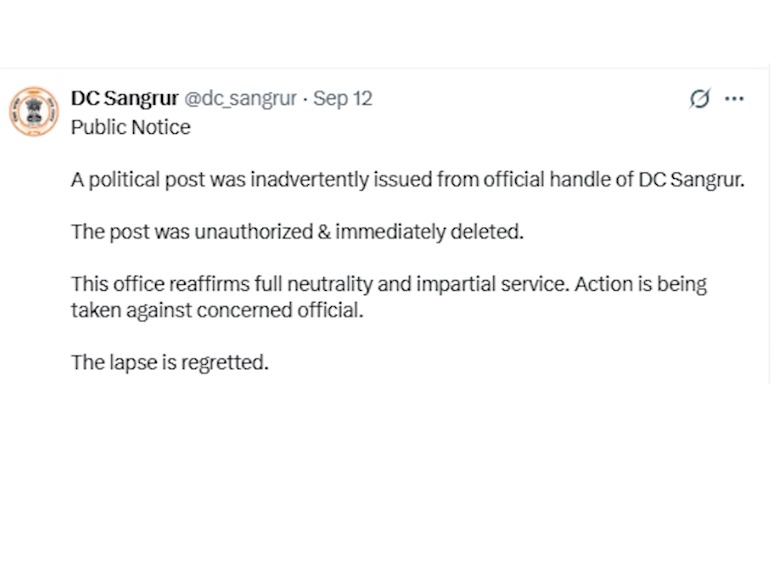Click the @dc_sangrur handle
This screenshot has height=577, width=783.
click(240, 98)
